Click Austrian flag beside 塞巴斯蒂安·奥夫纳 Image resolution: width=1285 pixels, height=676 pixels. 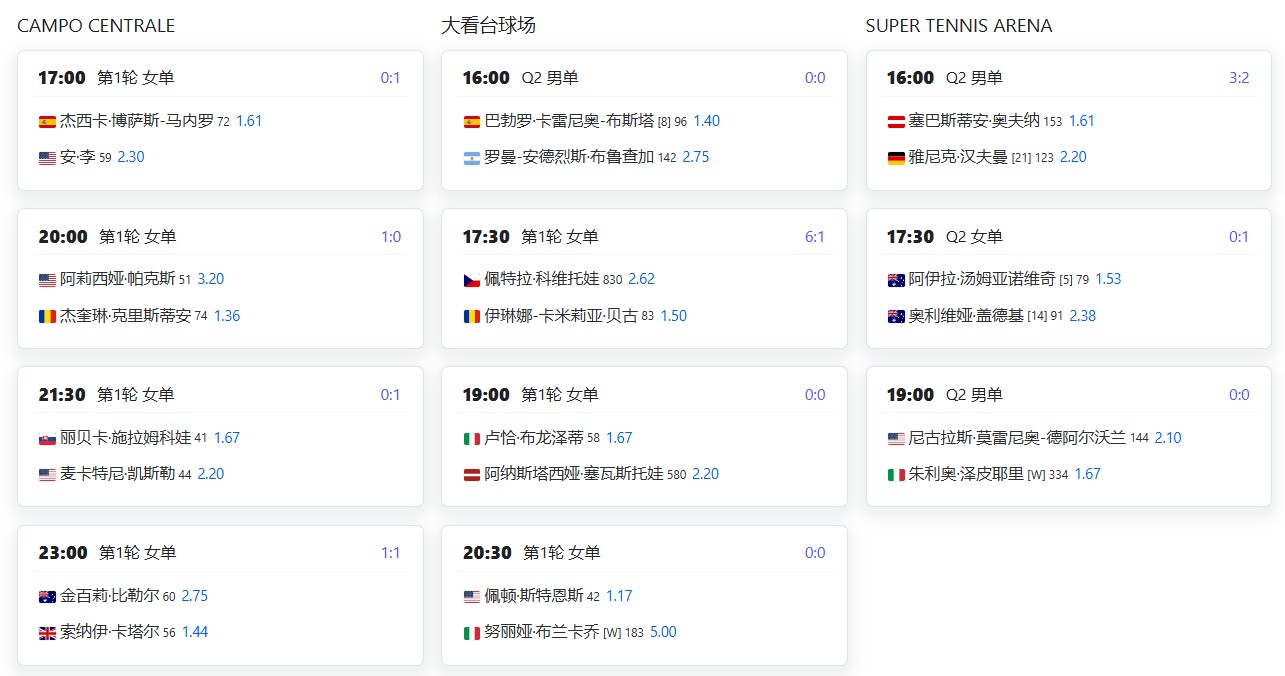(x=896, y=122)
